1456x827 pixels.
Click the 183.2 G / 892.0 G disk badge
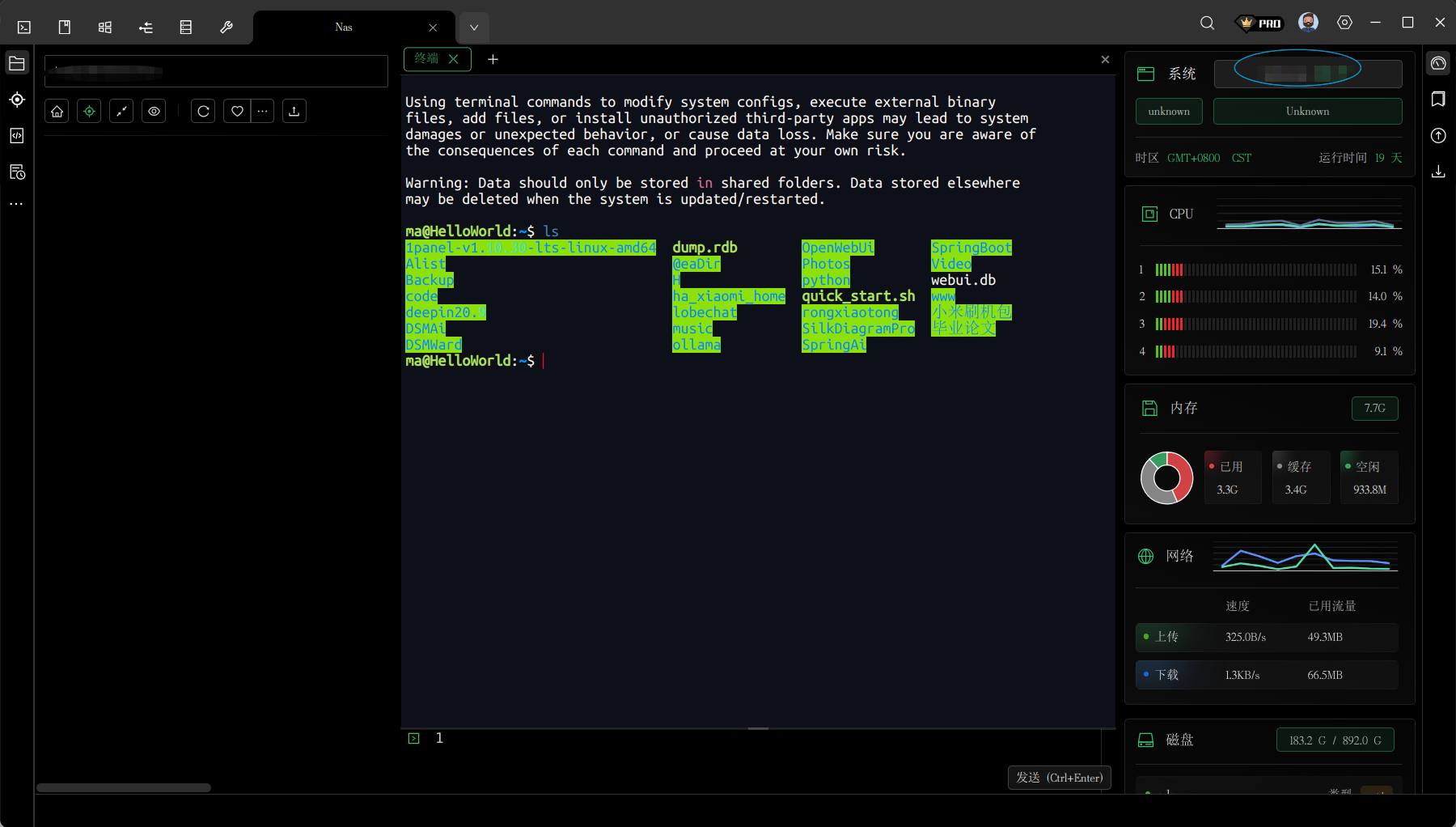pos(1335,740)
